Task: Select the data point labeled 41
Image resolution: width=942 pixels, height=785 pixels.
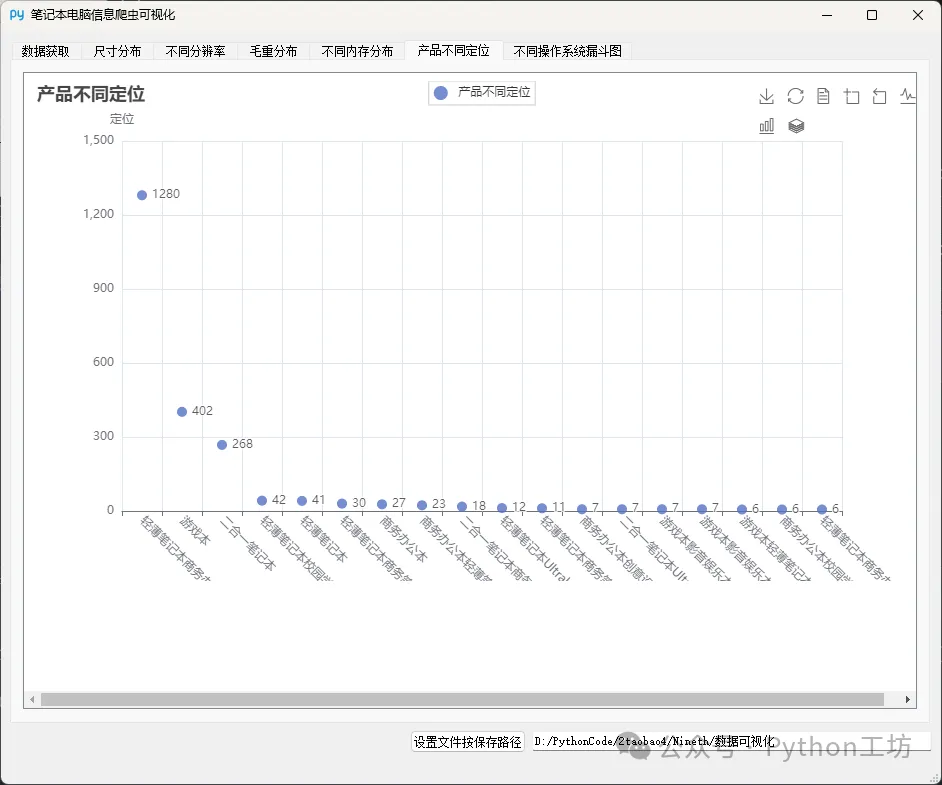Action: click(x=302, y=501)
